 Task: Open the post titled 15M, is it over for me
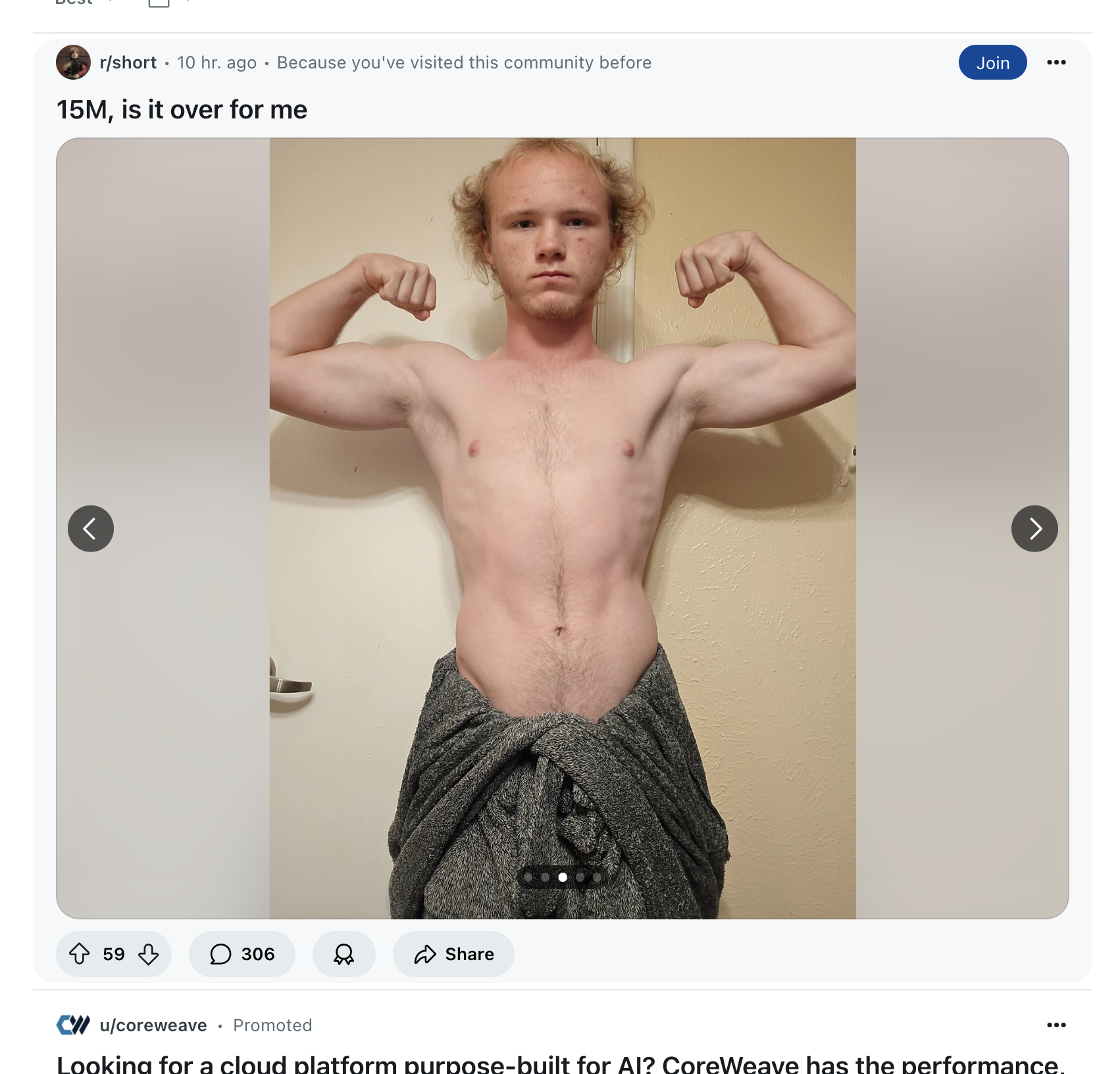[182, 109]
